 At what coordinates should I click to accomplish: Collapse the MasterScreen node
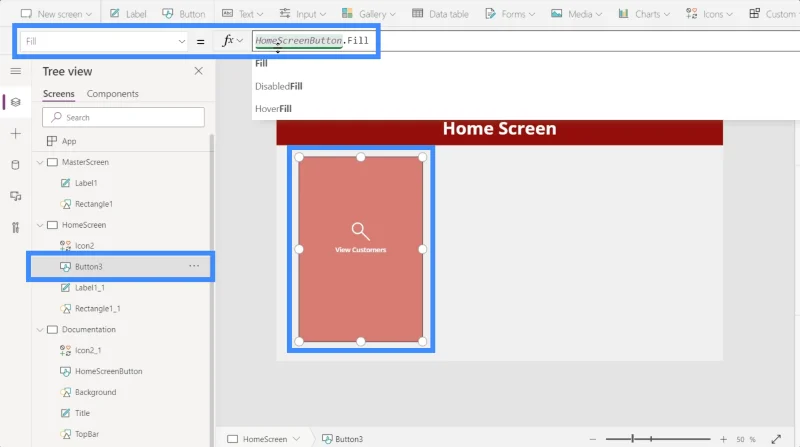click(40, 162)
